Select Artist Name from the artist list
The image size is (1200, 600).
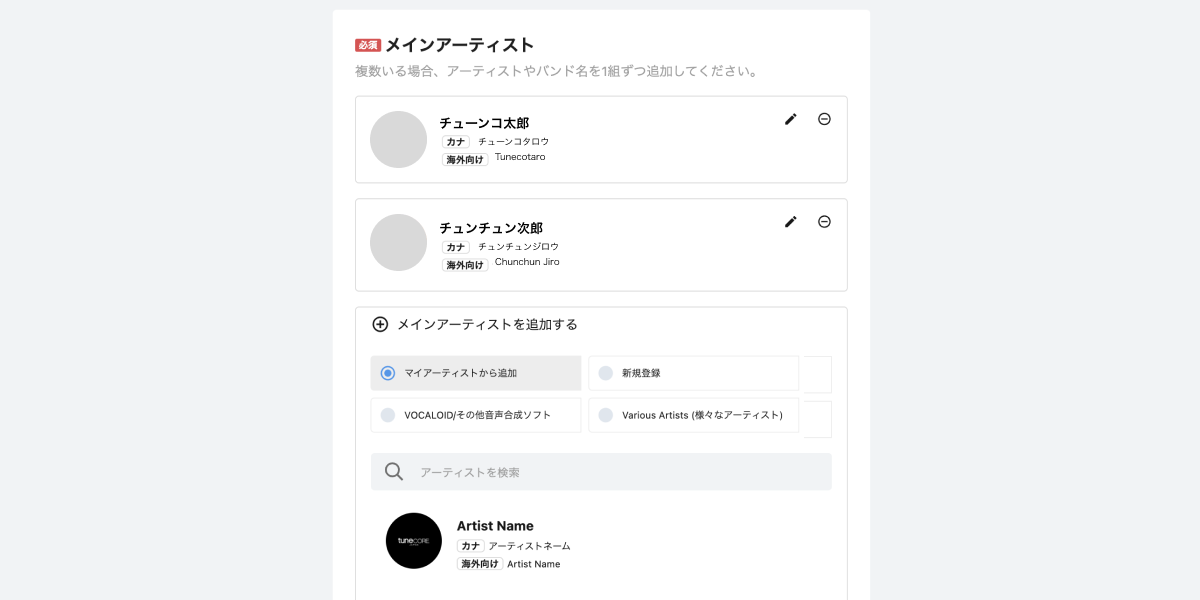(601, 542)
